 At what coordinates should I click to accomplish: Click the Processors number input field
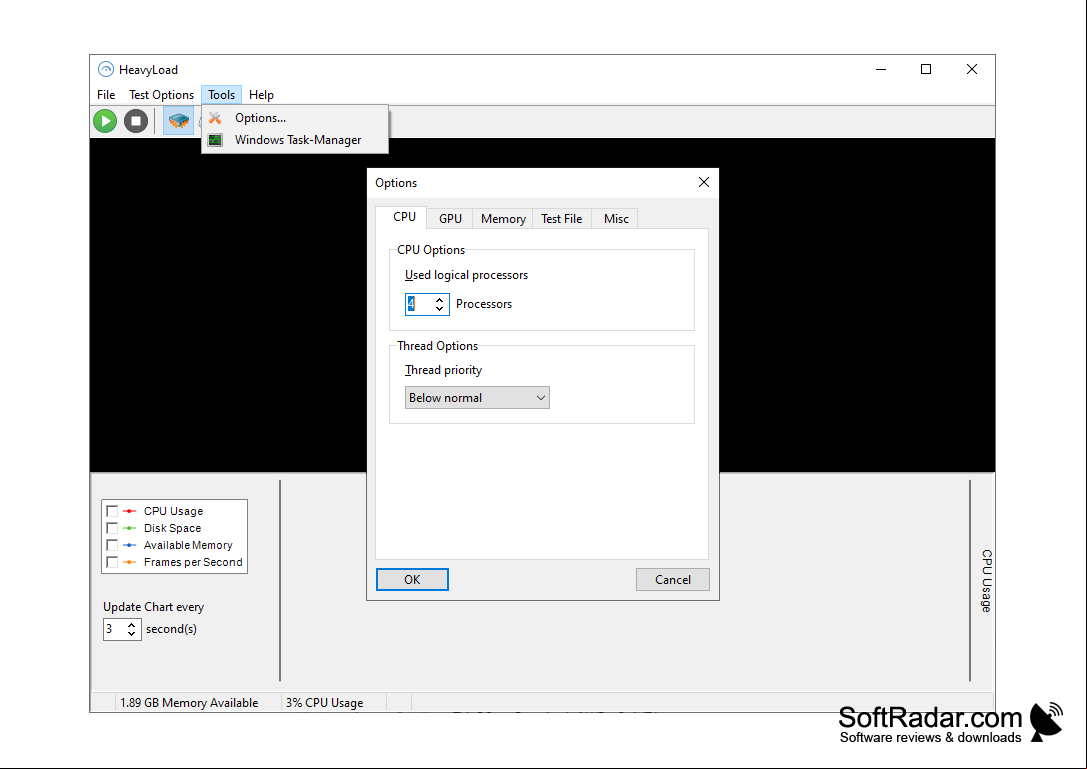click(419, 304)
